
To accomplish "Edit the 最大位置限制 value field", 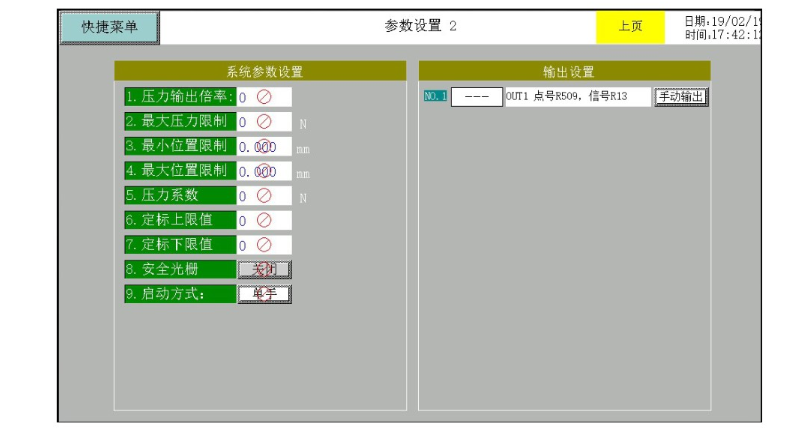I will pos(264,171).
